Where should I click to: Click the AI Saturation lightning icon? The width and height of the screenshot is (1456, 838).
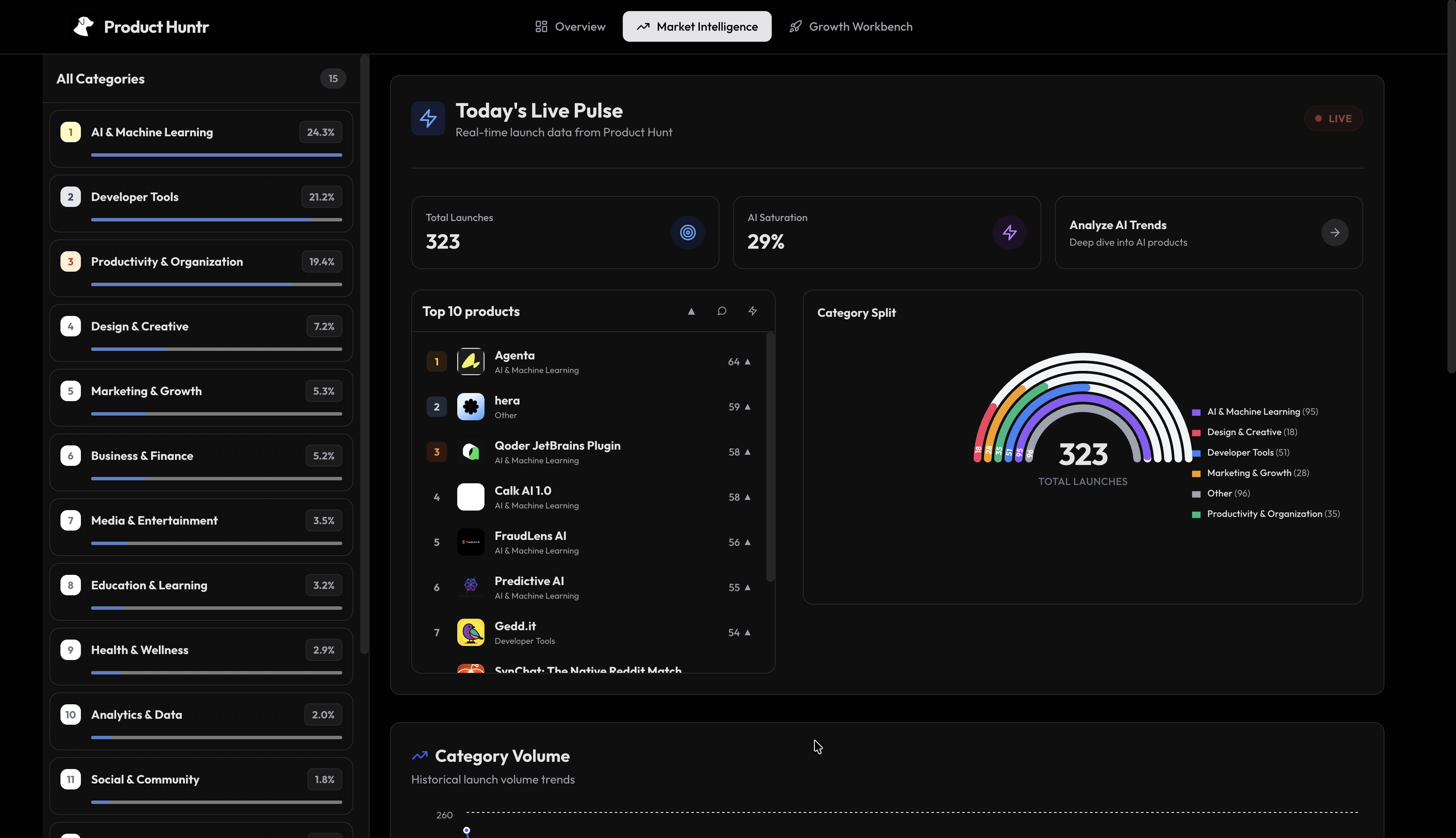coord(1009,232)
